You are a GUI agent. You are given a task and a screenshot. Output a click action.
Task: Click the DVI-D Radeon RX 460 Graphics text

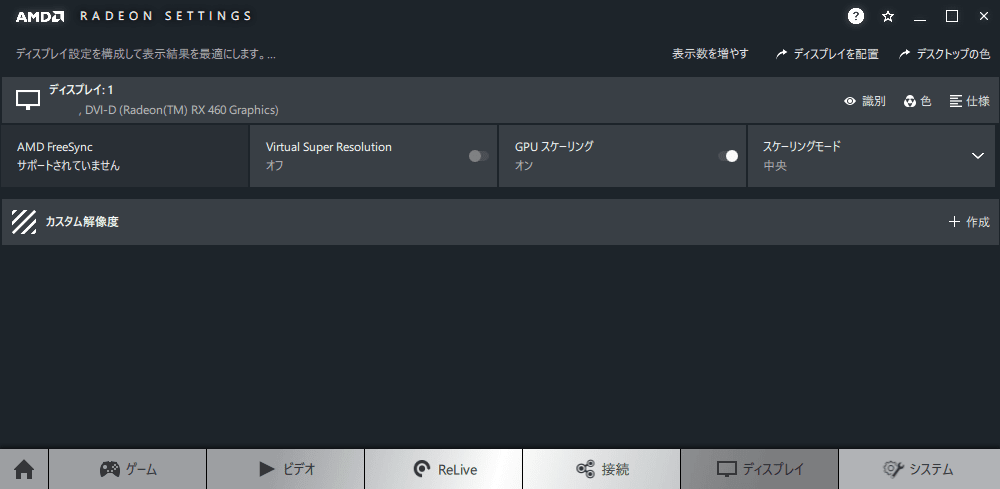(x=179, y=110)
